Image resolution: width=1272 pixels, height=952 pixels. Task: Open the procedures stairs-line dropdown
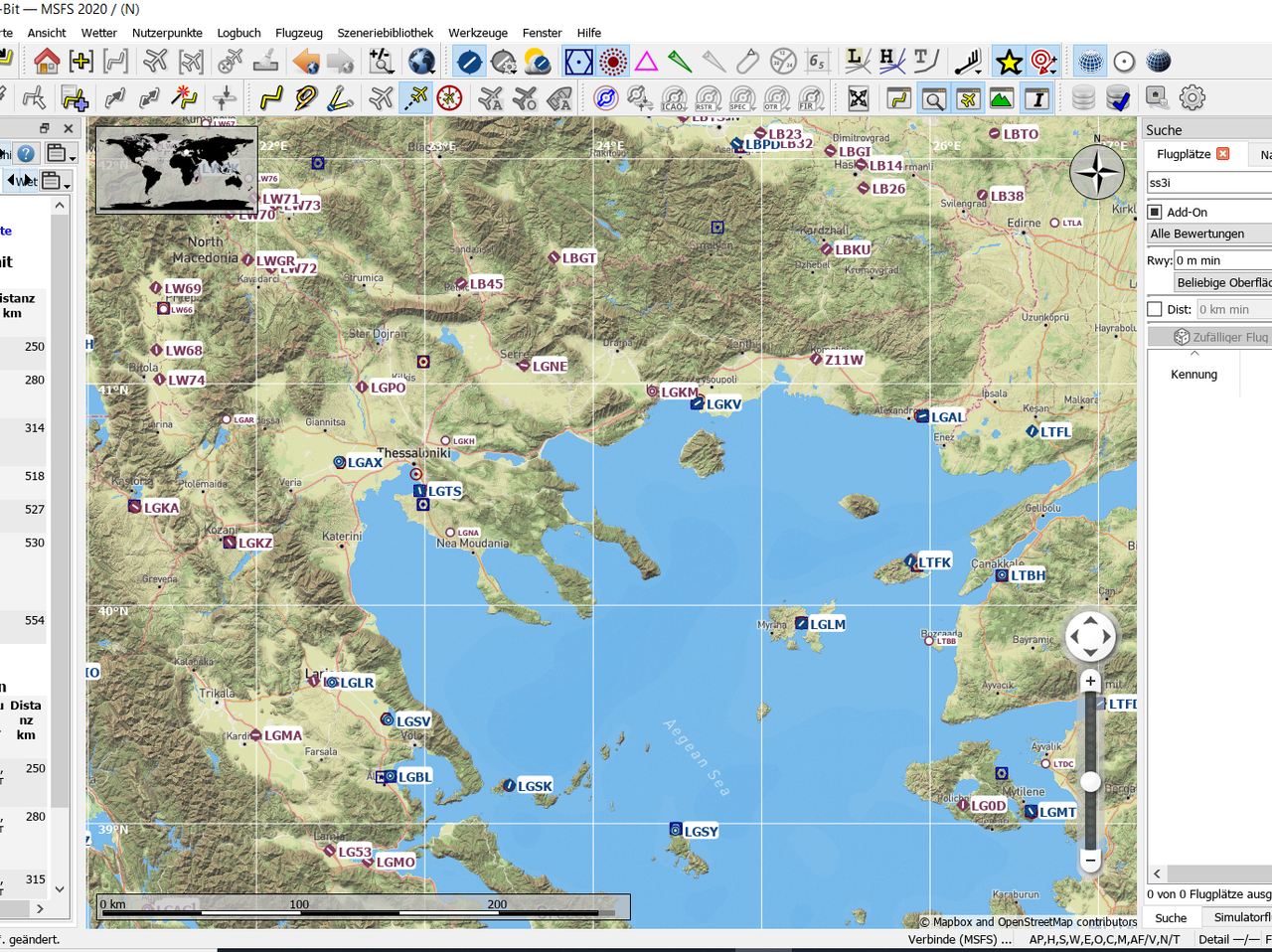point(968,62)
